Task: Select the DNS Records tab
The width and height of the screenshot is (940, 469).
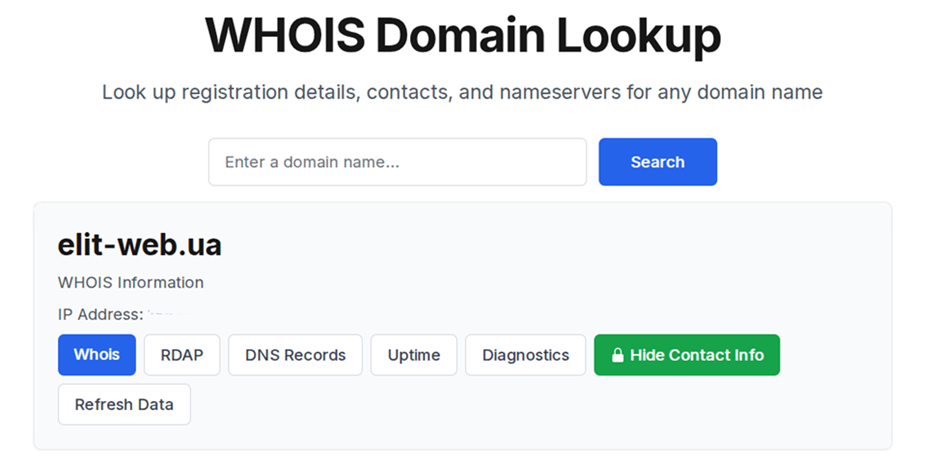Action: (x=295, y=355)
